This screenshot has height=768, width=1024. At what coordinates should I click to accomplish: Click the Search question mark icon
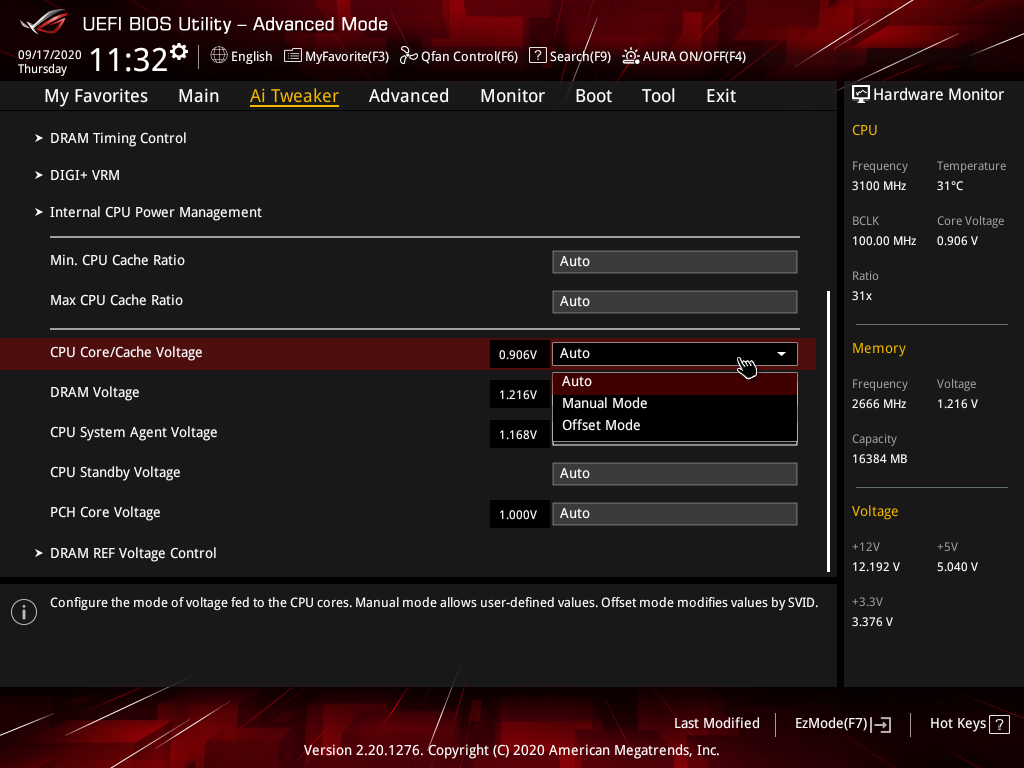pos(537,56)
